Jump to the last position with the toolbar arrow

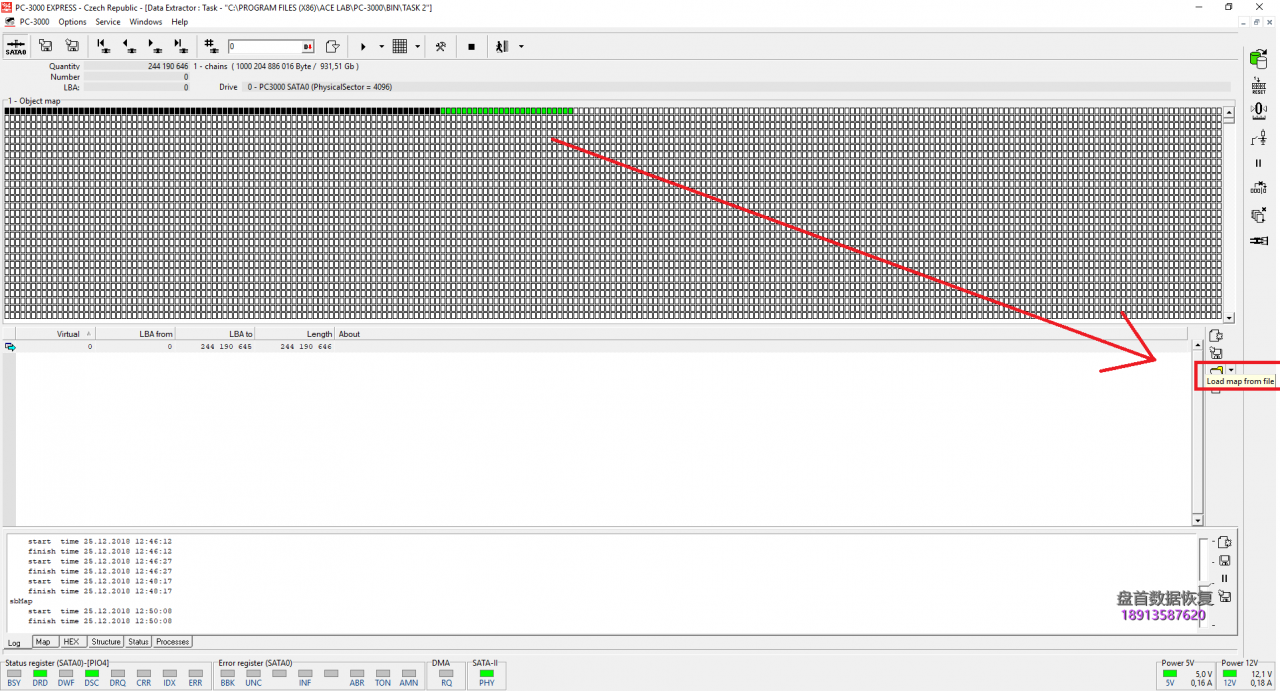[x=179, y=46]
